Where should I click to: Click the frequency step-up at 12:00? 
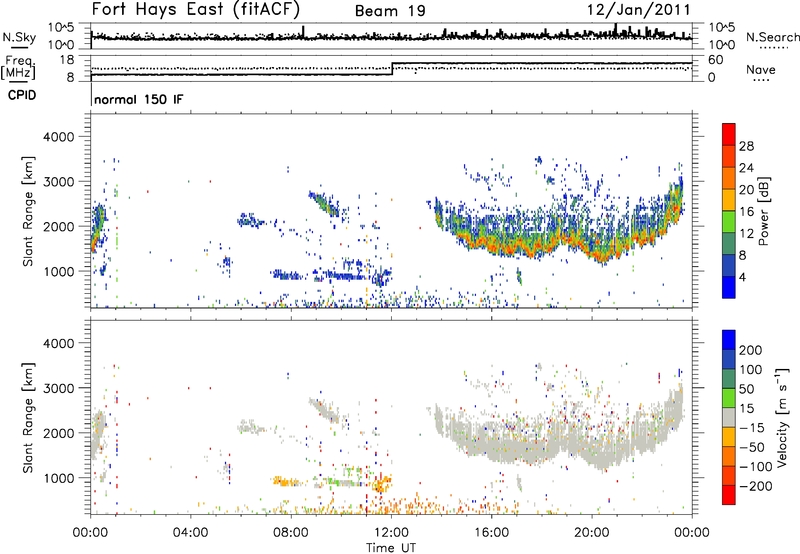click(392, 69)
